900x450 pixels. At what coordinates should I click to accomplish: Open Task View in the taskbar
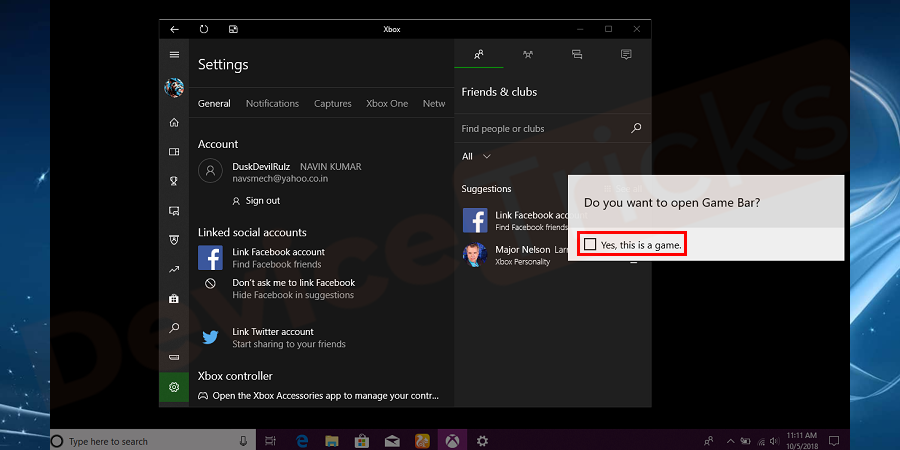click(270, 441)
